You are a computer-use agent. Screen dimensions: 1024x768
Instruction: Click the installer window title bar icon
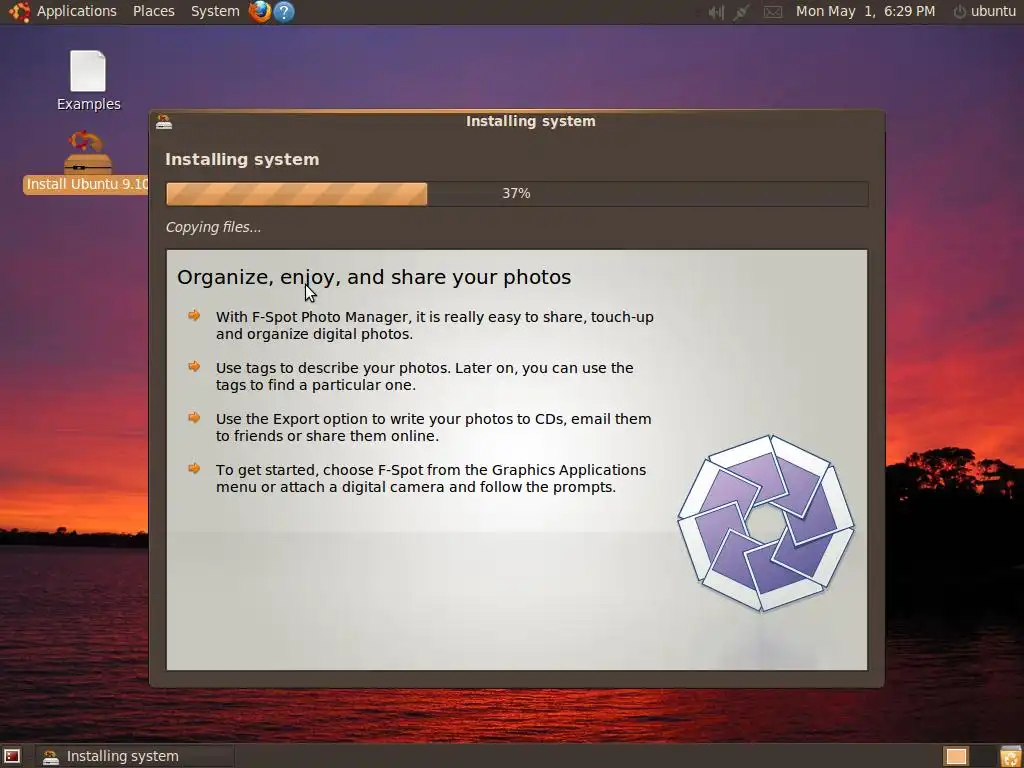(164, 121)
